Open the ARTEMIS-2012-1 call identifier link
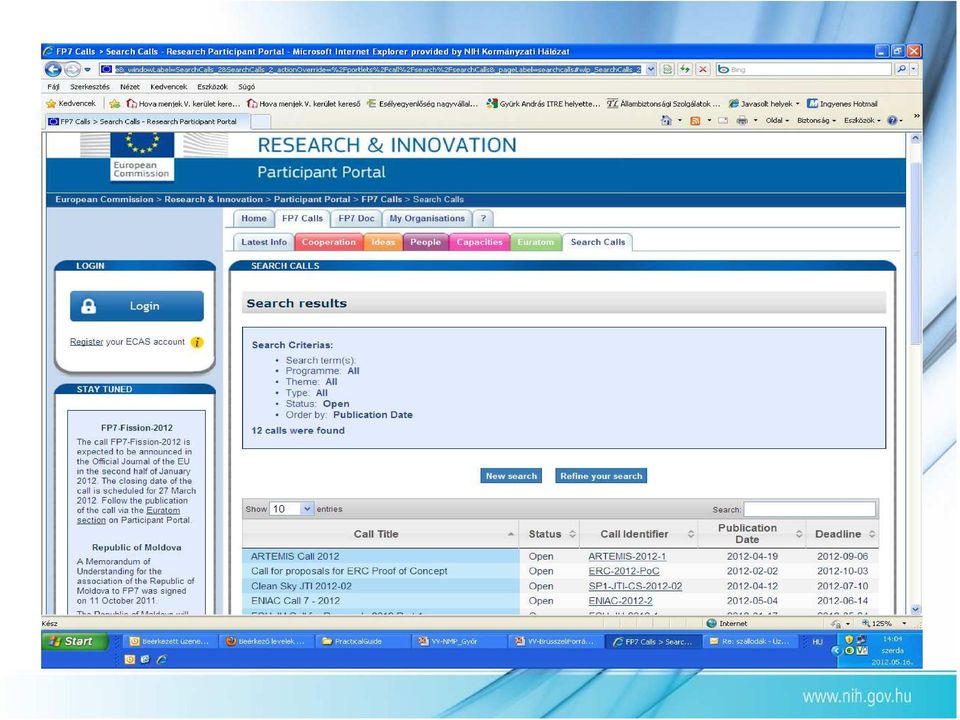Screen dimensions: 960x720 (627, 557)
